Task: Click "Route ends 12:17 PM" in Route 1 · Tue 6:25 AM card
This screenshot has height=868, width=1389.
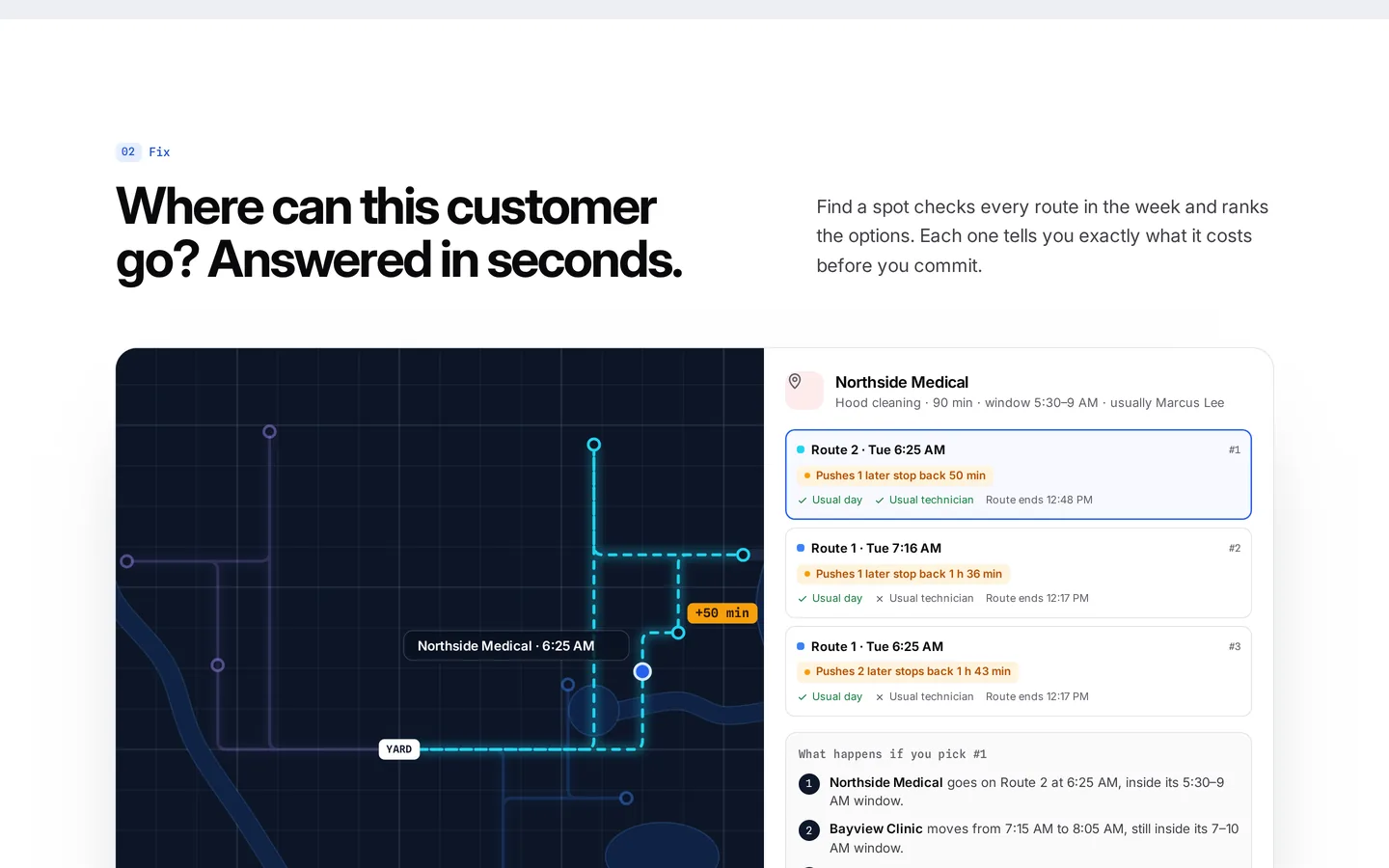Action: [x=1037, y=697]
